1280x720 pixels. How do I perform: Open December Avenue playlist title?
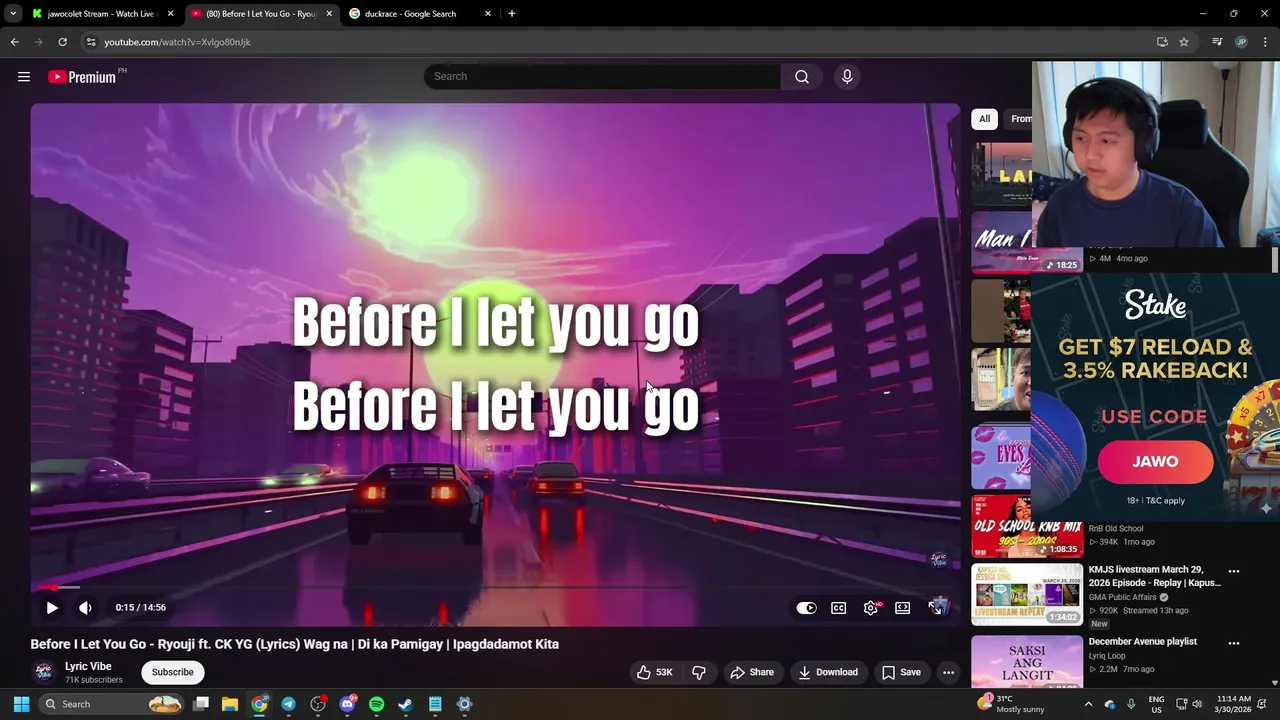click(1142, 642)
